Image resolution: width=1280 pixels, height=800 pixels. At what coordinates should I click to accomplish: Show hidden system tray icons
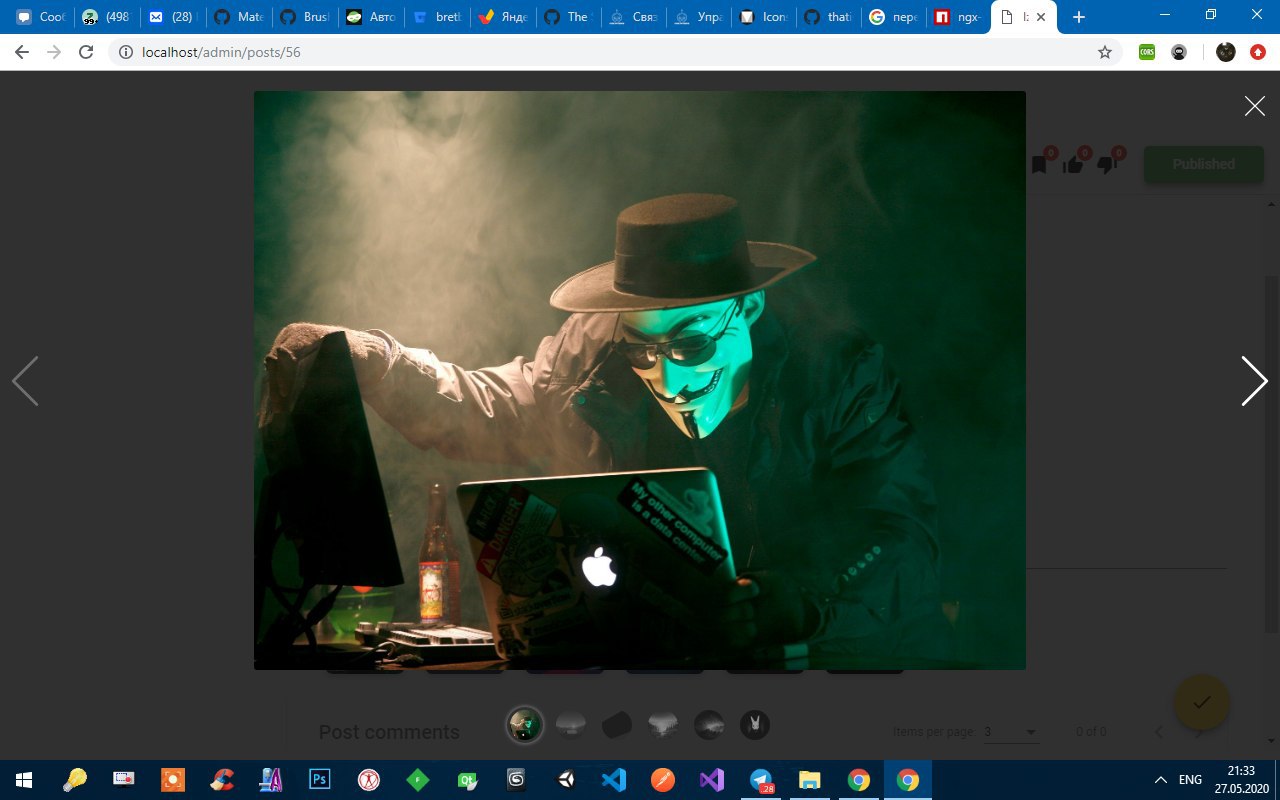pyautogui.click(x=1161, y=780)
